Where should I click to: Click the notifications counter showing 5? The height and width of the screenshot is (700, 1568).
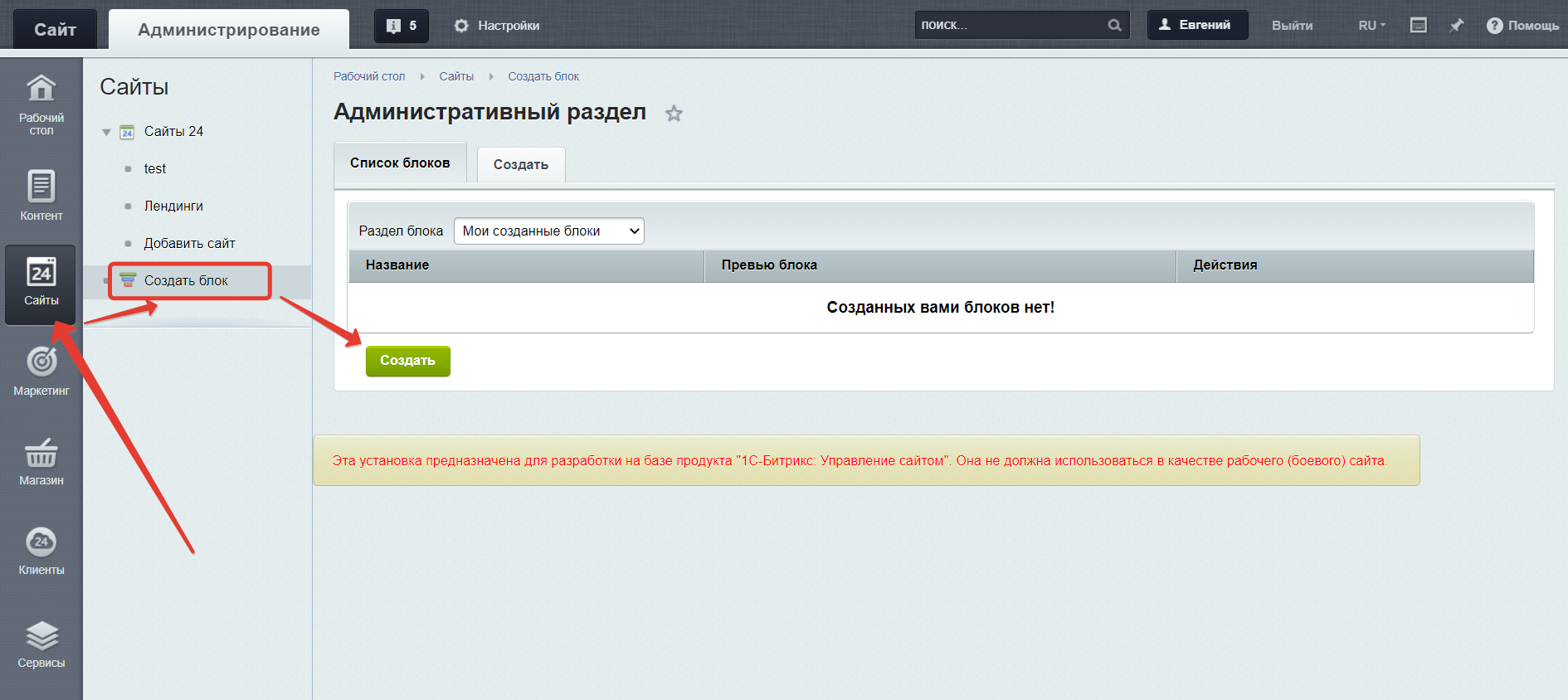(x=402, y=26)
